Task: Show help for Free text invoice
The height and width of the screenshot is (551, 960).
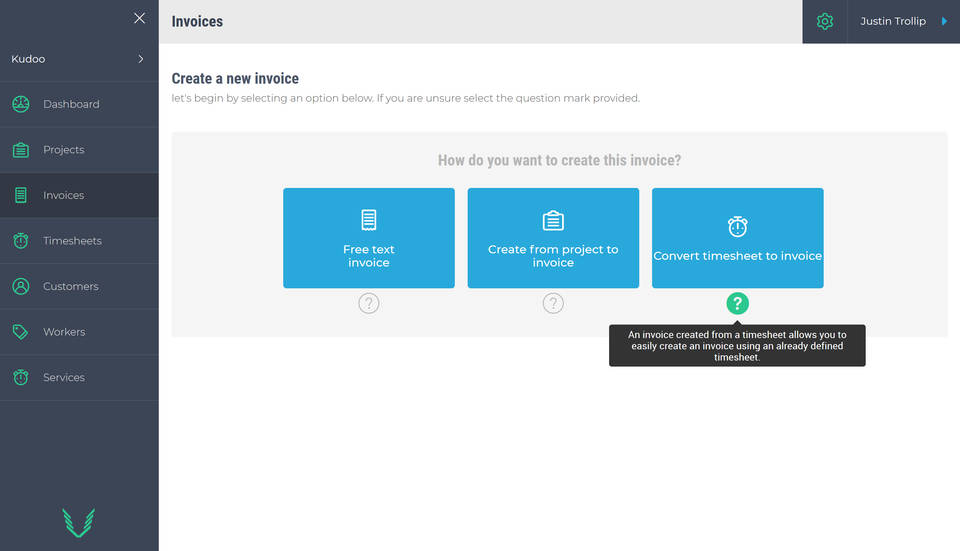Action: [369, 303]
